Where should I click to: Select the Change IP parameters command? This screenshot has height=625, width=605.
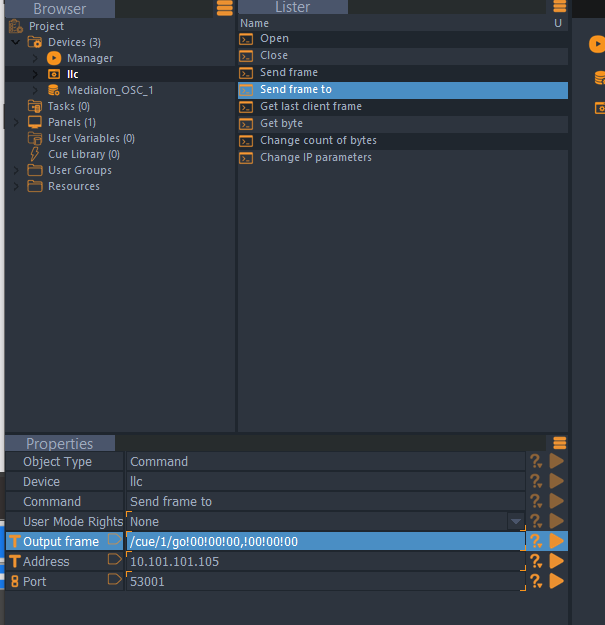pos(315,158)
